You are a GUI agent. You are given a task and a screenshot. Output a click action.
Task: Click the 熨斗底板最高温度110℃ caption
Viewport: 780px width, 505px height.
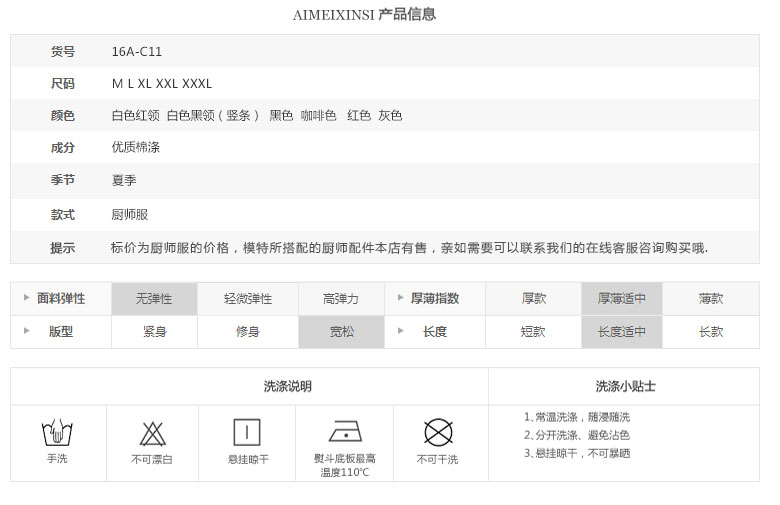coord(345,465)
